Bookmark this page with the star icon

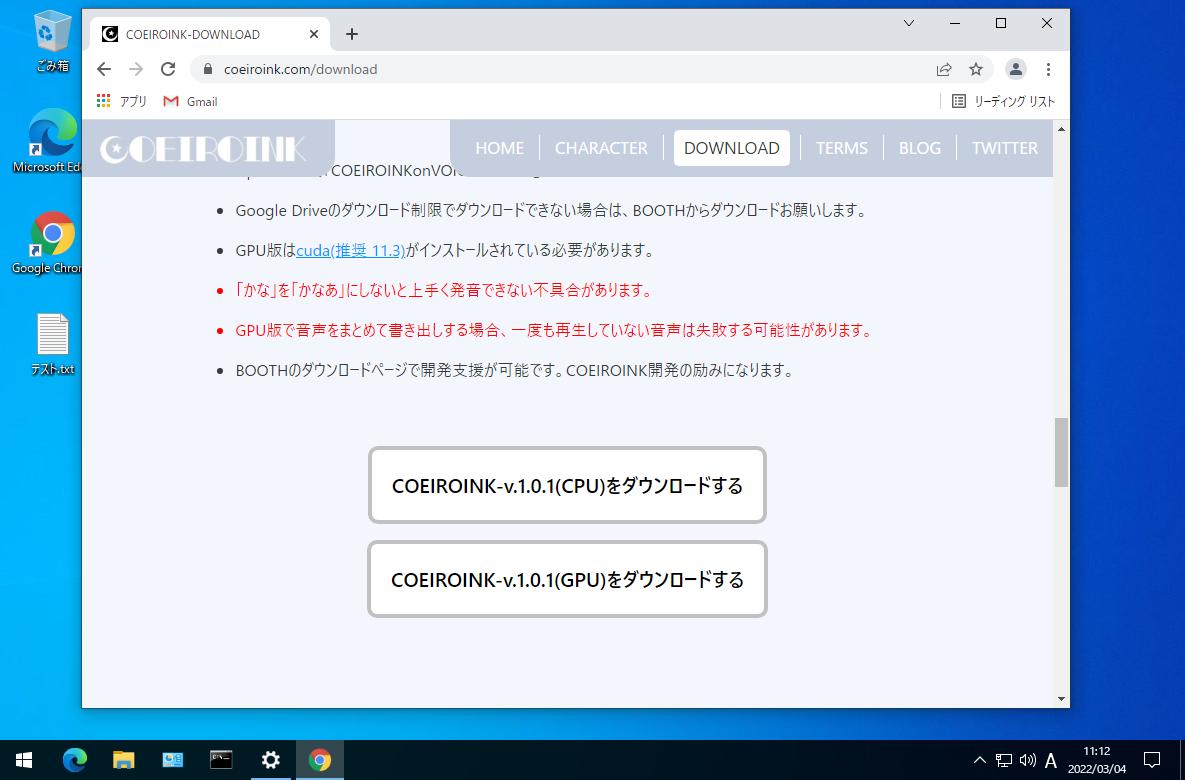click(976, 70)
